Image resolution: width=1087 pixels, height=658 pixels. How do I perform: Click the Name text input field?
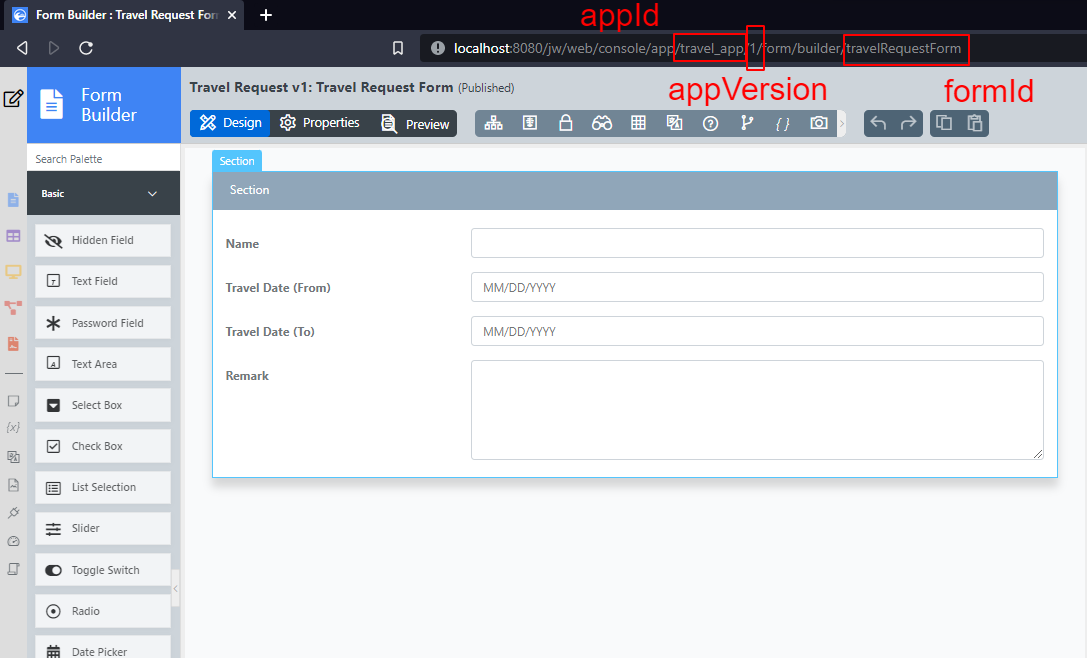pyautogui.click(x=756, y=243)
